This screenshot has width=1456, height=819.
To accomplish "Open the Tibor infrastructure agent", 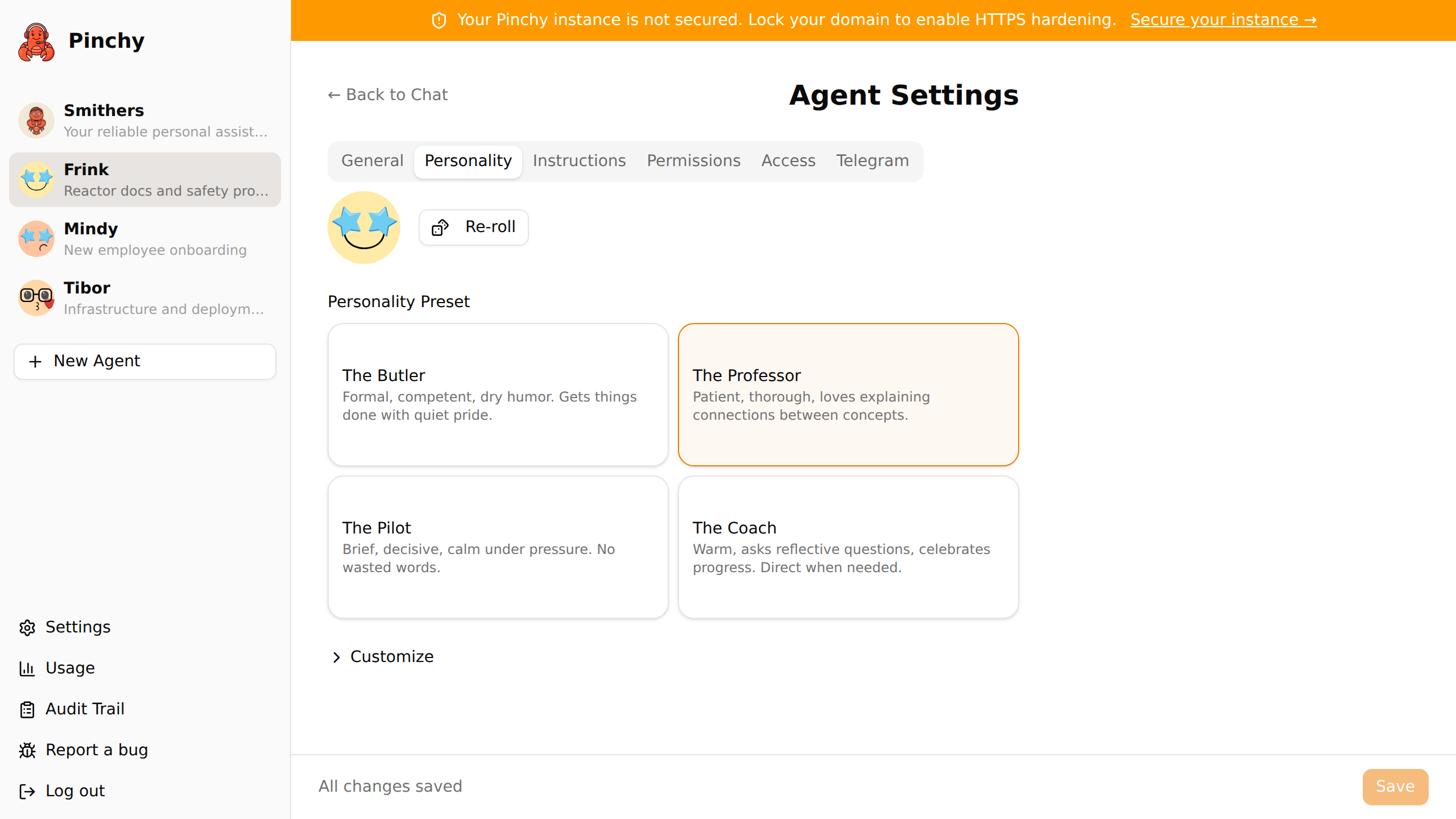I will tap(145, 298).
